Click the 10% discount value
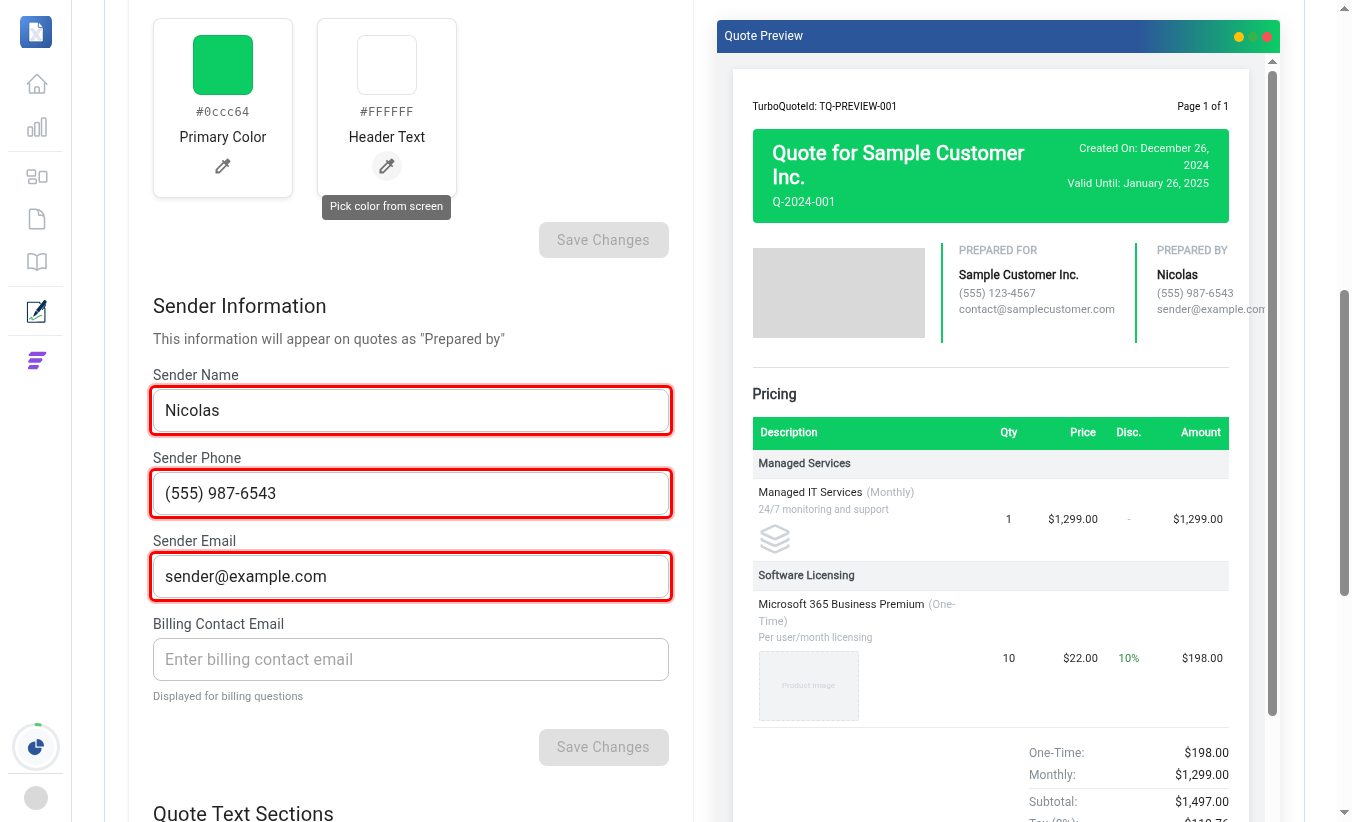Viewport: 1352px width, 822px height. 1129,658
